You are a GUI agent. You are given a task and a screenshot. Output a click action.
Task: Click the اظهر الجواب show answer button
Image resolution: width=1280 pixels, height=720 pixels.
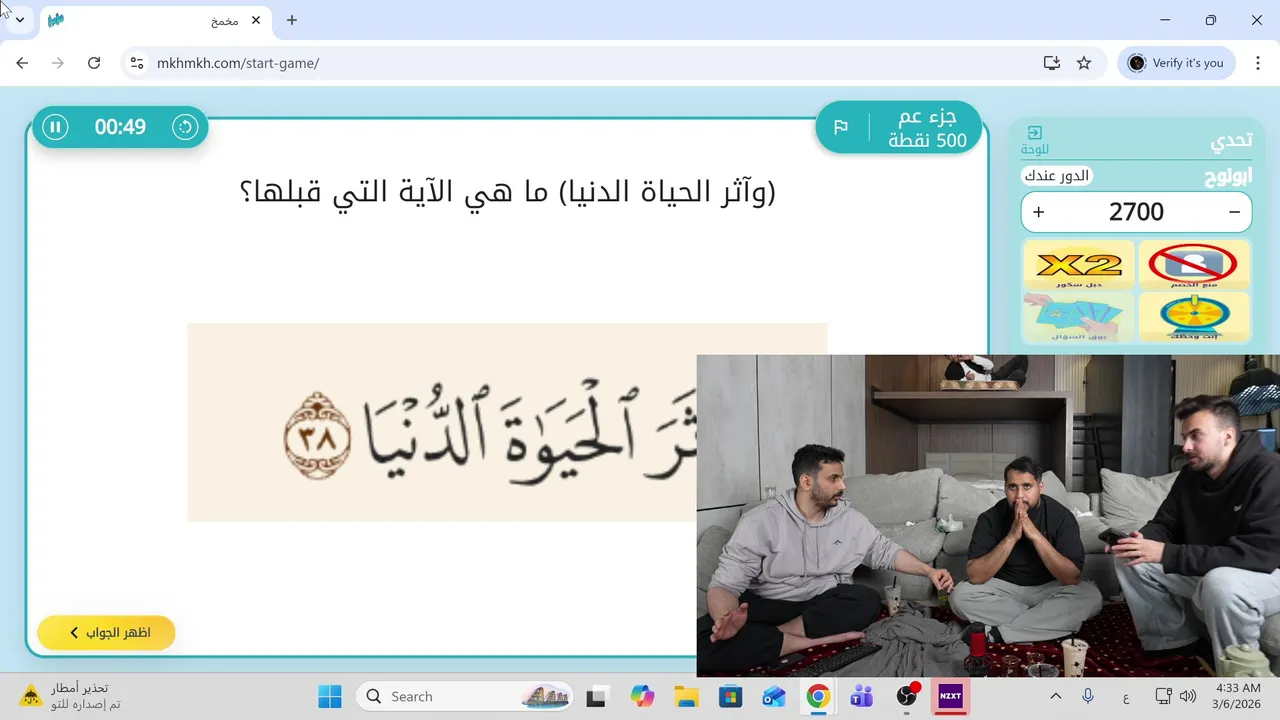point(107,633)
